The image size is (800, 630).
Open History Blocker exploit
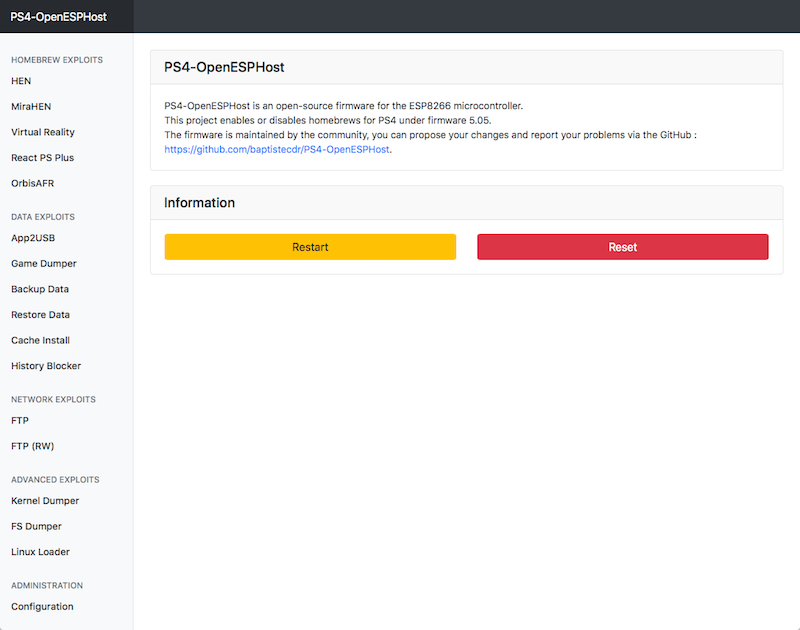click(46, 366)
